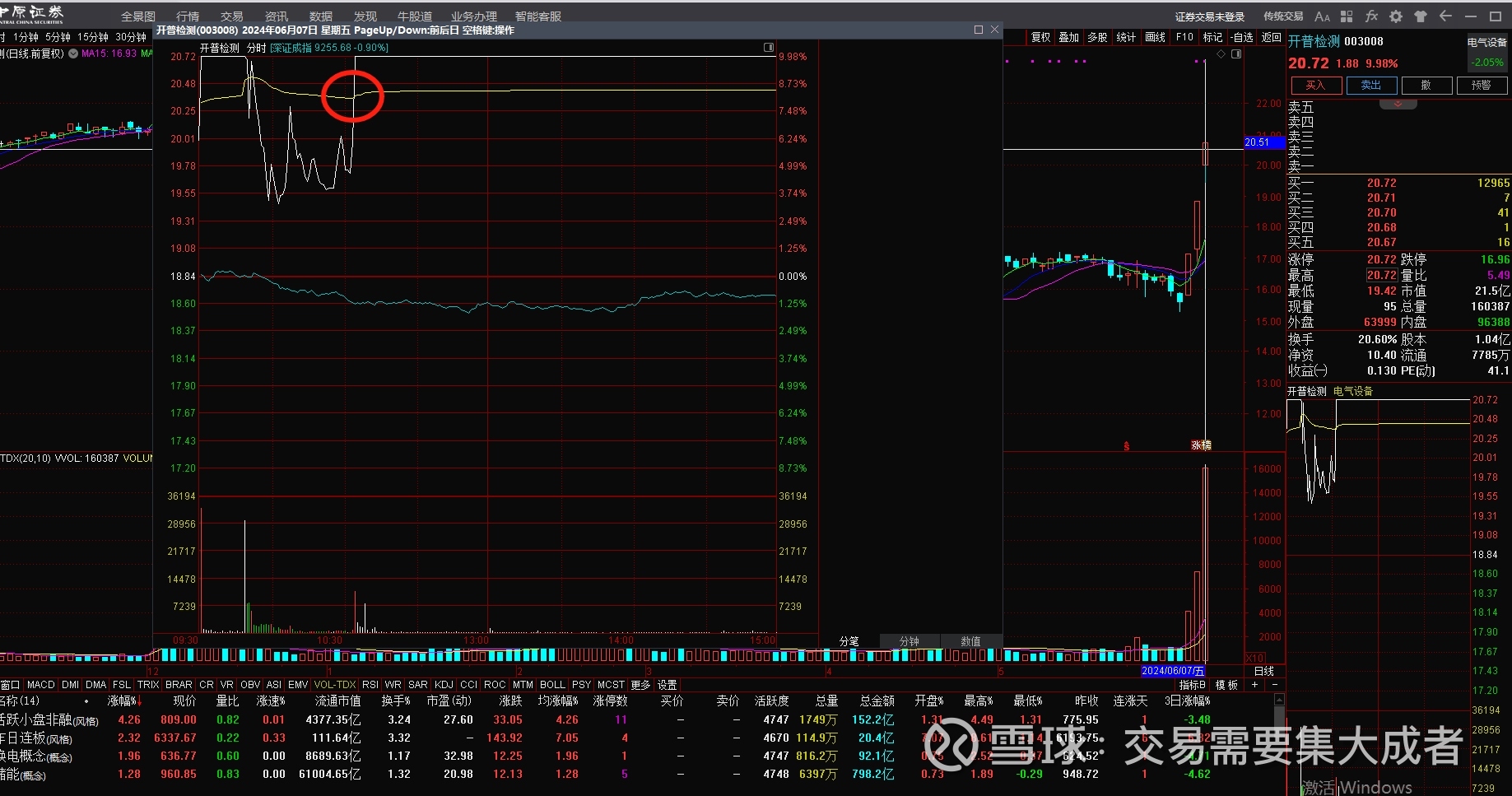This screenshot has width=1512, height=796.
Task: Click the scrollbar up arrow in the list
Action: coord(1279,700)
